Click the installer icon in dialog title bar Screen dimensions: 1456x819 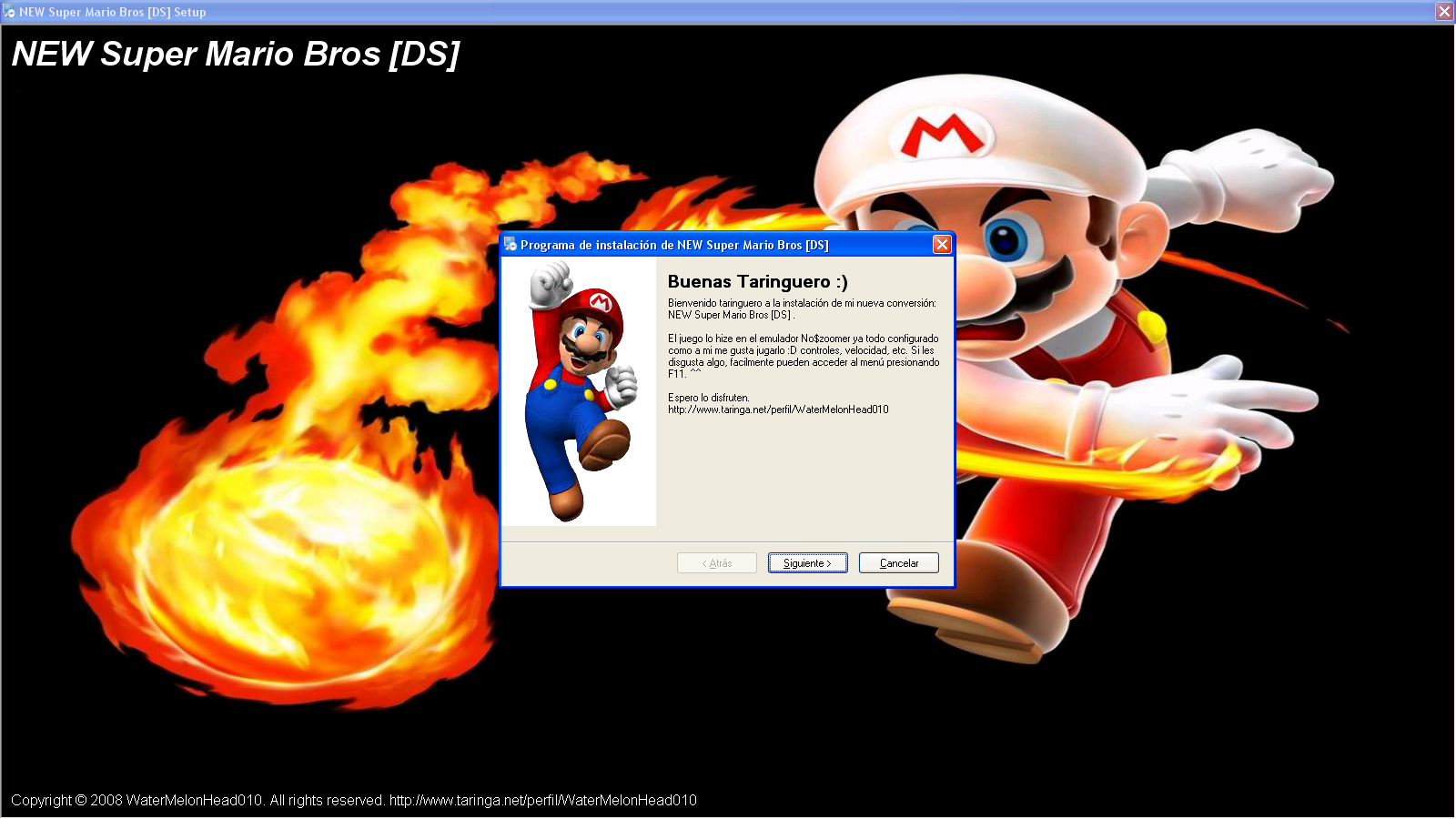coord(511,244)
